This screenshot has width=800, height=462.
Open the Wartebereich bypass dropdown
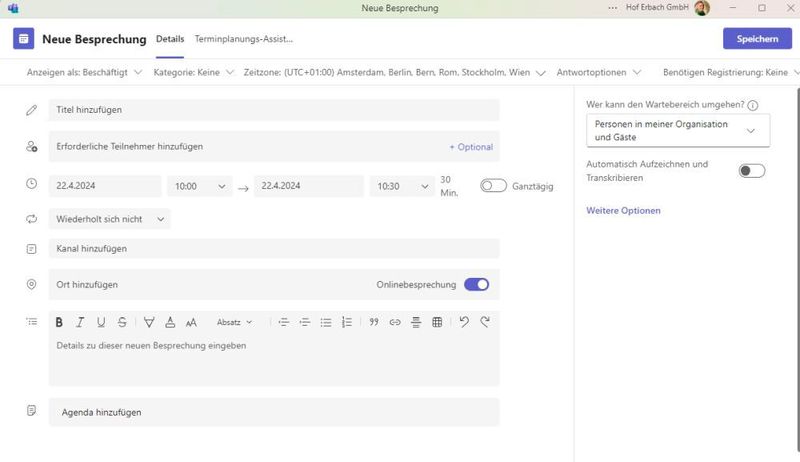tap(677, 130)
